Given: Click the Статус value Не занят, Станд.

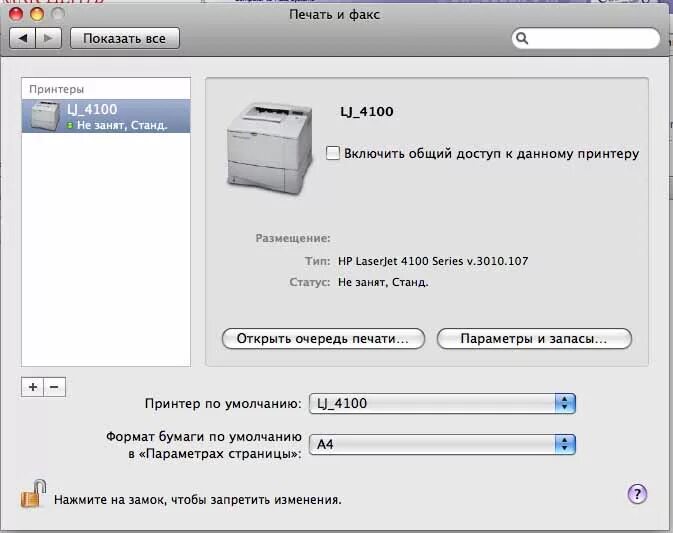Looking at the screenshot, I should [x=383, y=282].
